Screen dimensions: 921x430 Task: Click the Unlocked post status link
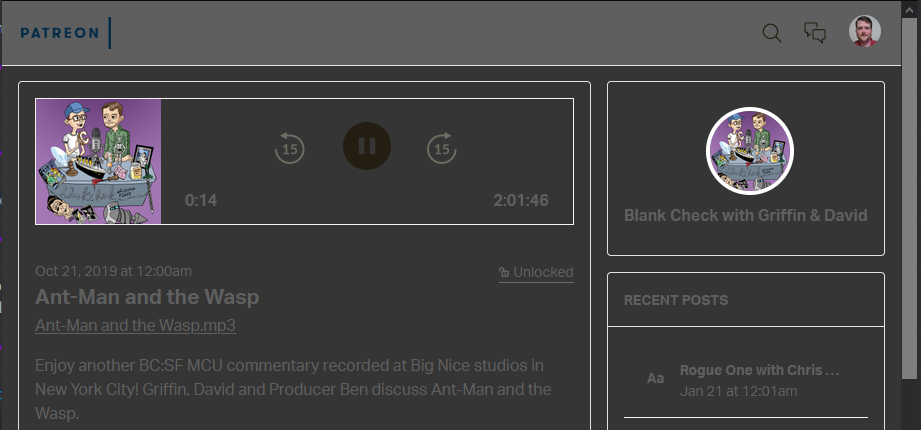(x=536, y=273)
